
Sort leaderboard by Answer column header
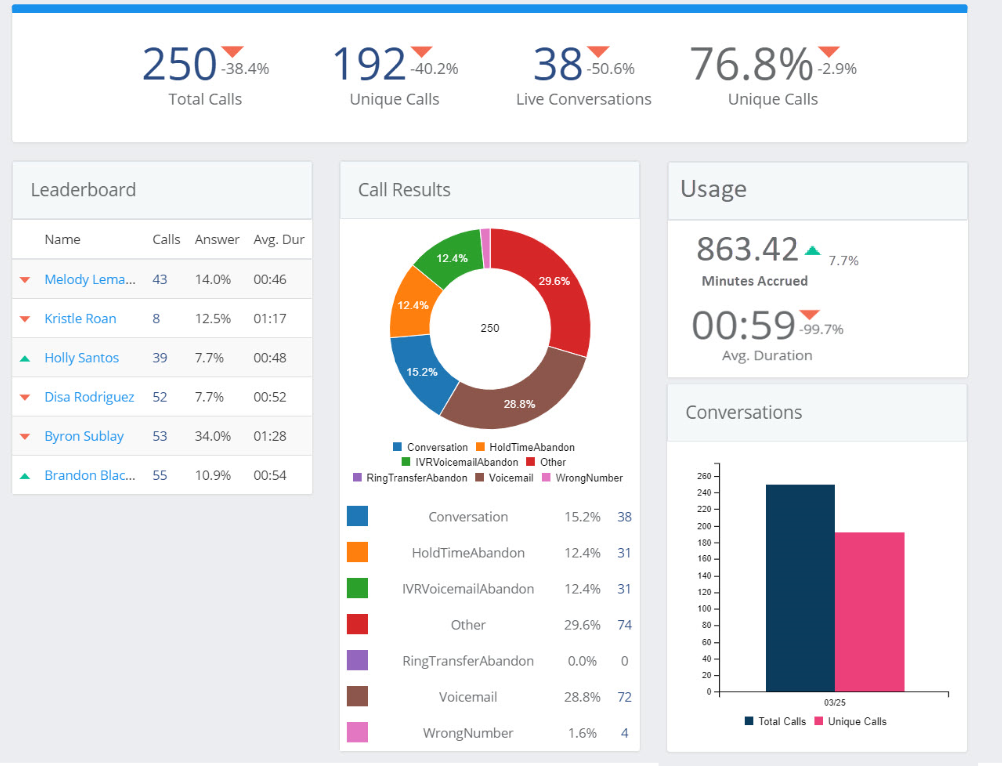217,240
